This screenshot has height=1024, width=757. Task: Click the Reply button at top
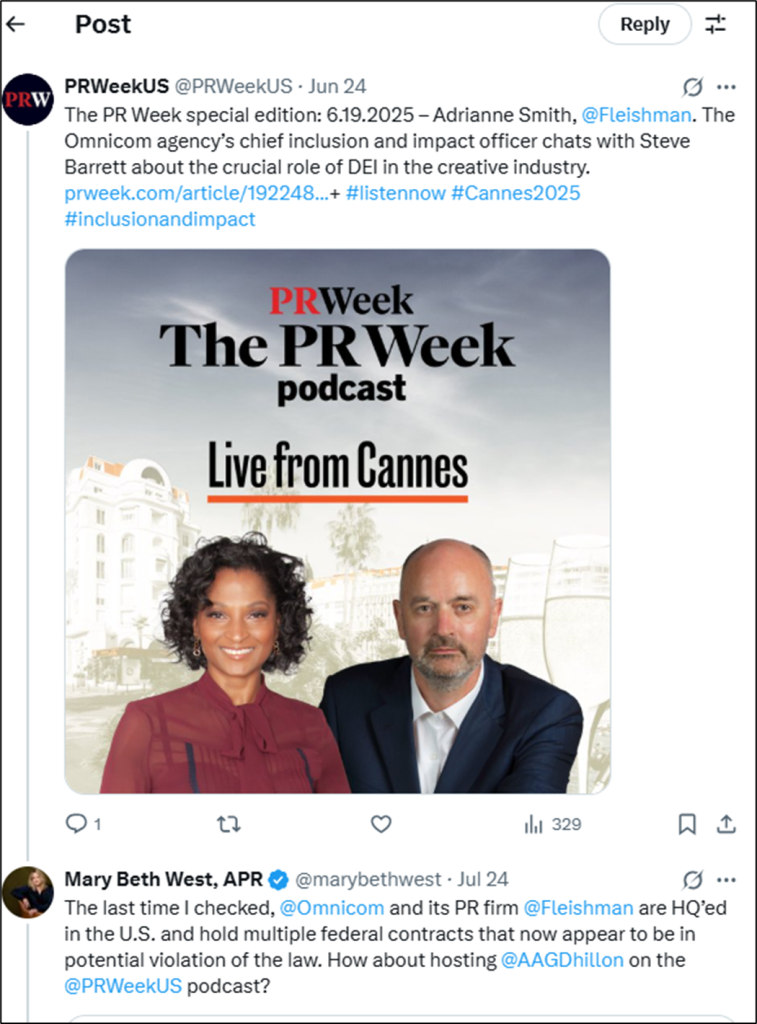(x=645, y=24)
